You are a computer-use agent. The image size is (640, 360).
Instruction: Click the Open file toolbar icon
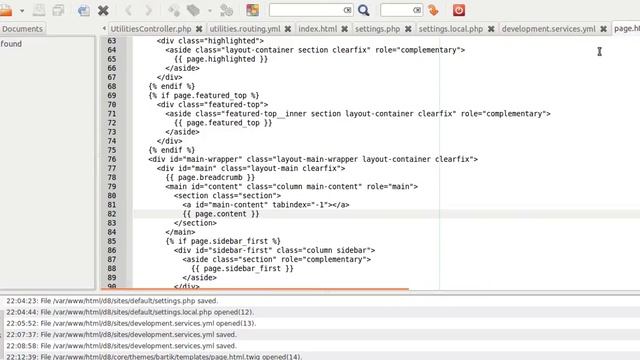coord(6,11)
